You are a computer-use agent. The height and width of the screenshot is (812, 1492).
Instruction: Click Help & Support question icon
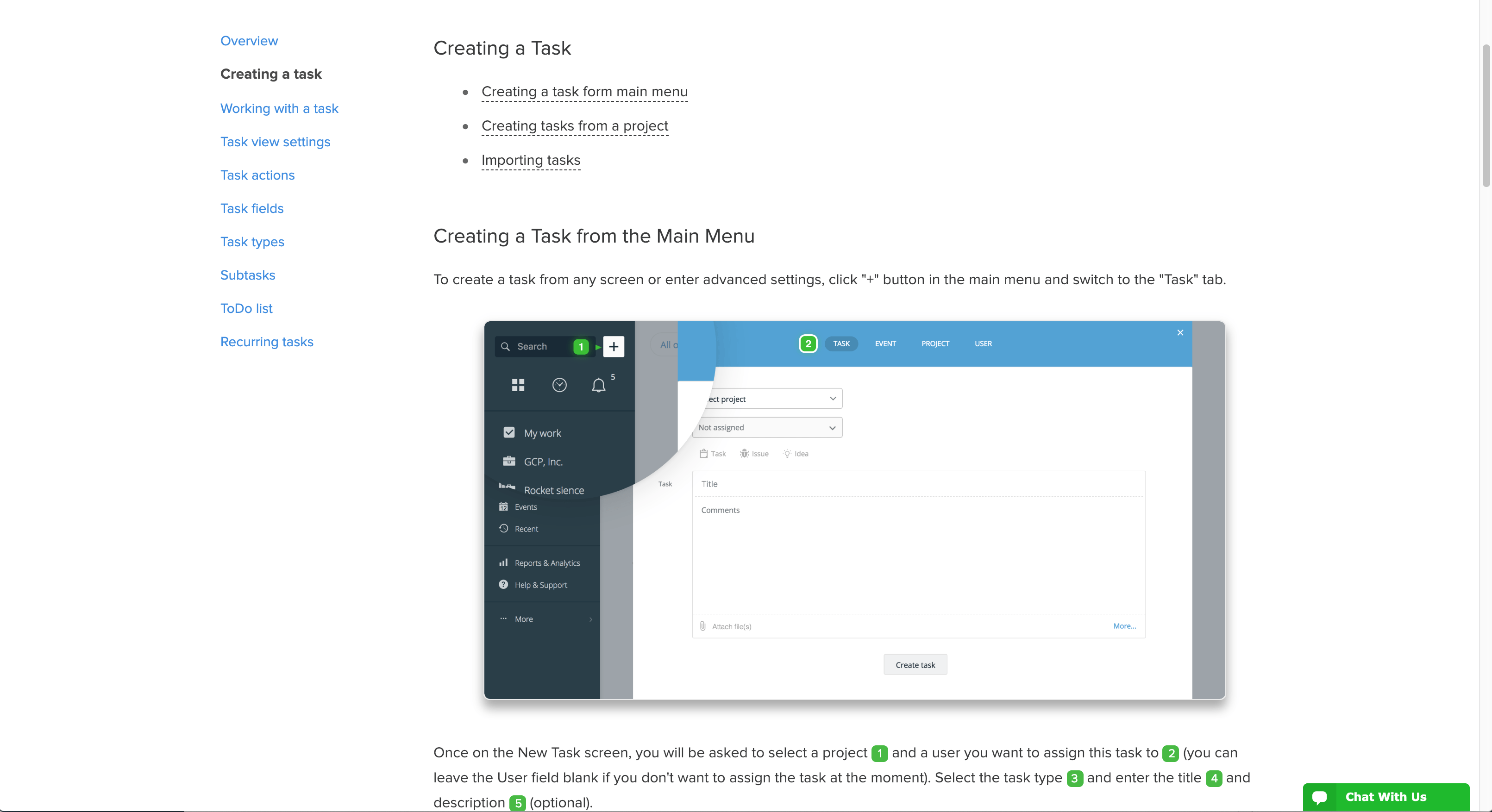point(503,584)
